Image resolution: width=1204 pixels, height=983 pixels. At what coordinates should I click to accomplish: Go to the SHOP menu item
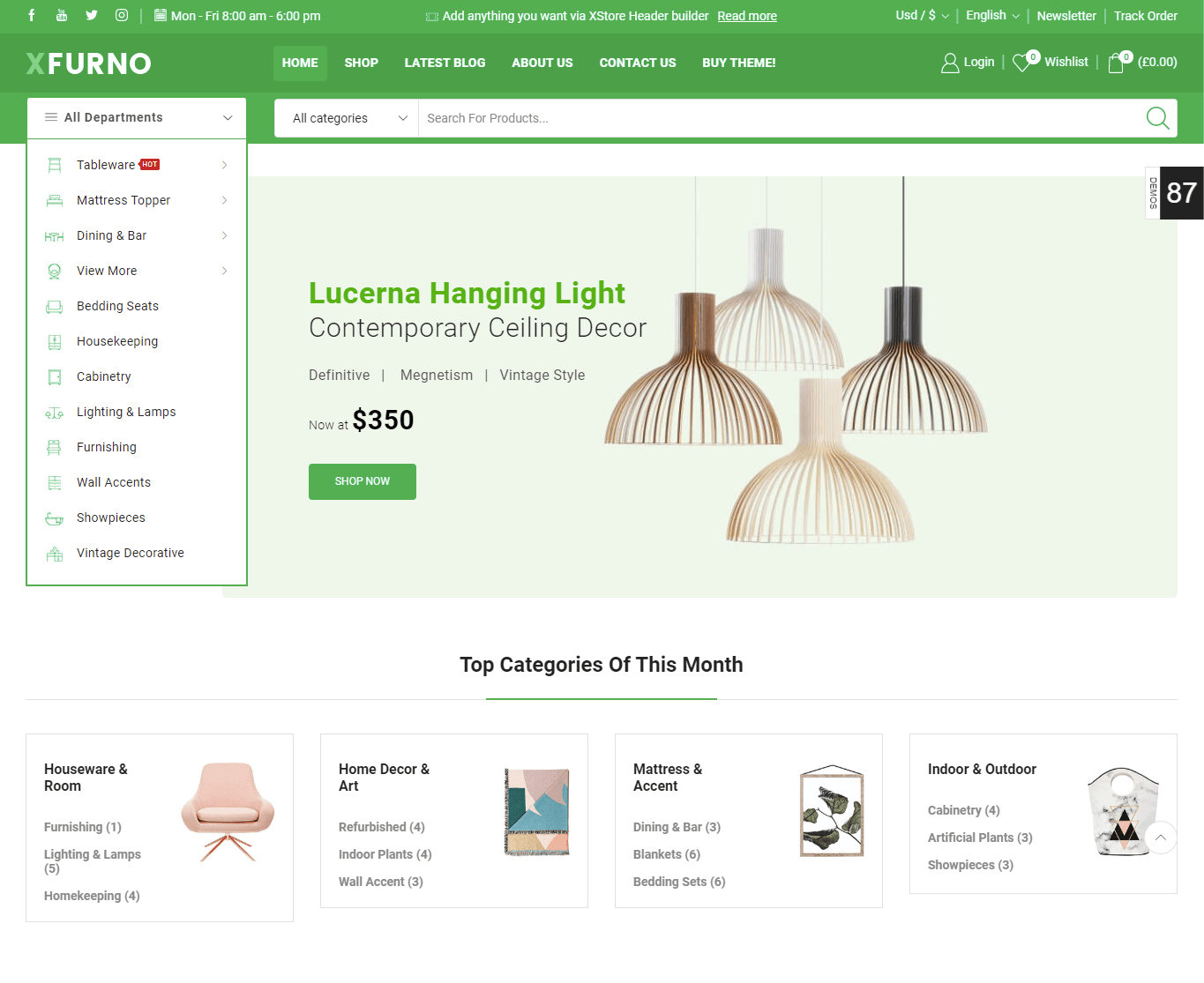(361, 63)
